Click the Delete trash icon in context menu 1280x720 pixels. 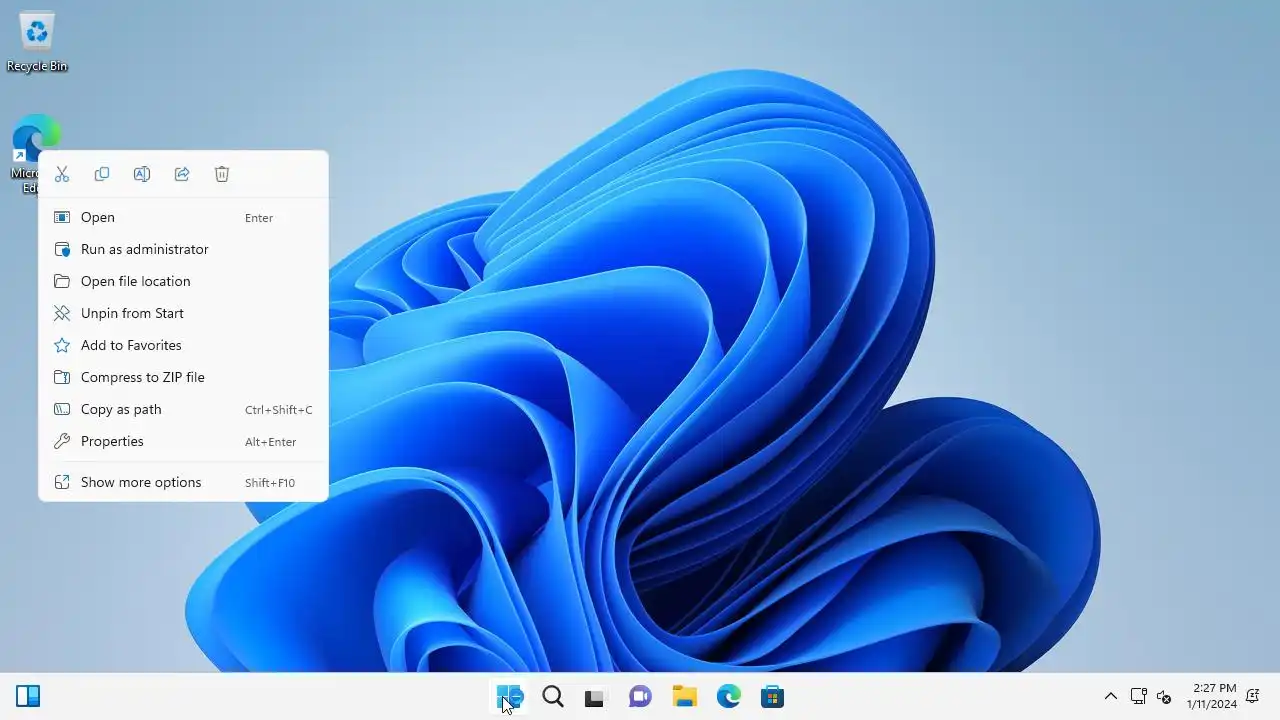point(222,174)
